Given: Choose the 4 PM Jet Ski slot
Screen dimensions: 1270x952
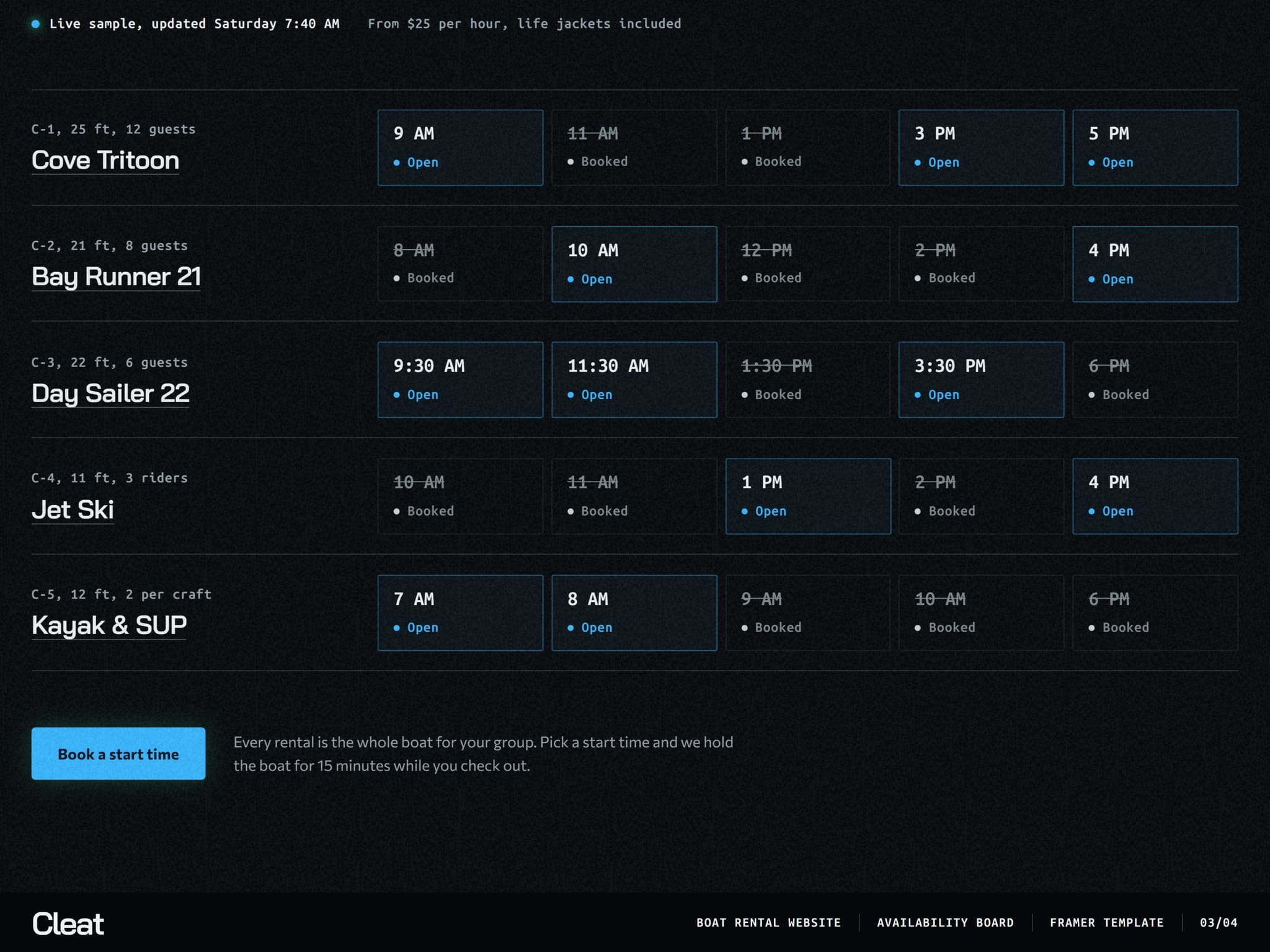Looking at the screenshot, I should tap(1155, 496).
